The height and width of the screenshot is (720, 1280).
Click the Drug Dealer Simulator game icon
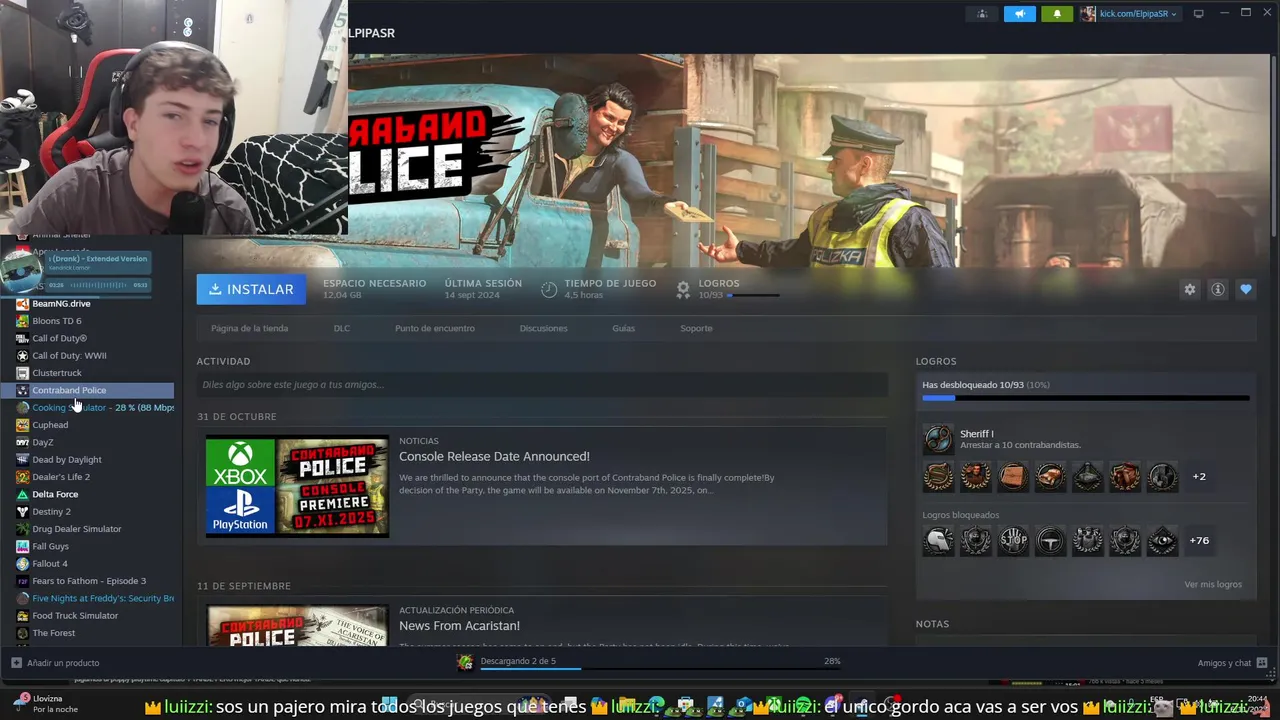pyautogui.click(x=23, y=529)
